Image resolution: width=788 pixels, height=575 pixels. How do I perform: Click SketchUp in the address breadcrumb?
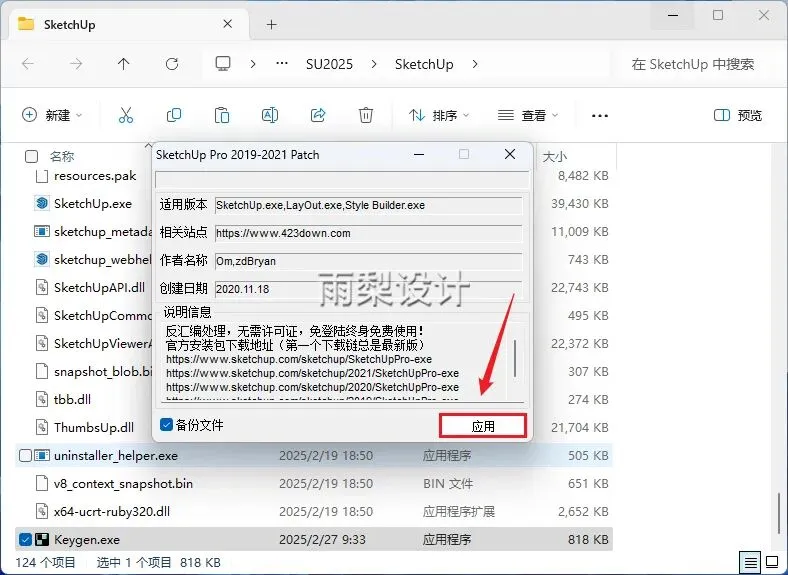tap(424, 64)
